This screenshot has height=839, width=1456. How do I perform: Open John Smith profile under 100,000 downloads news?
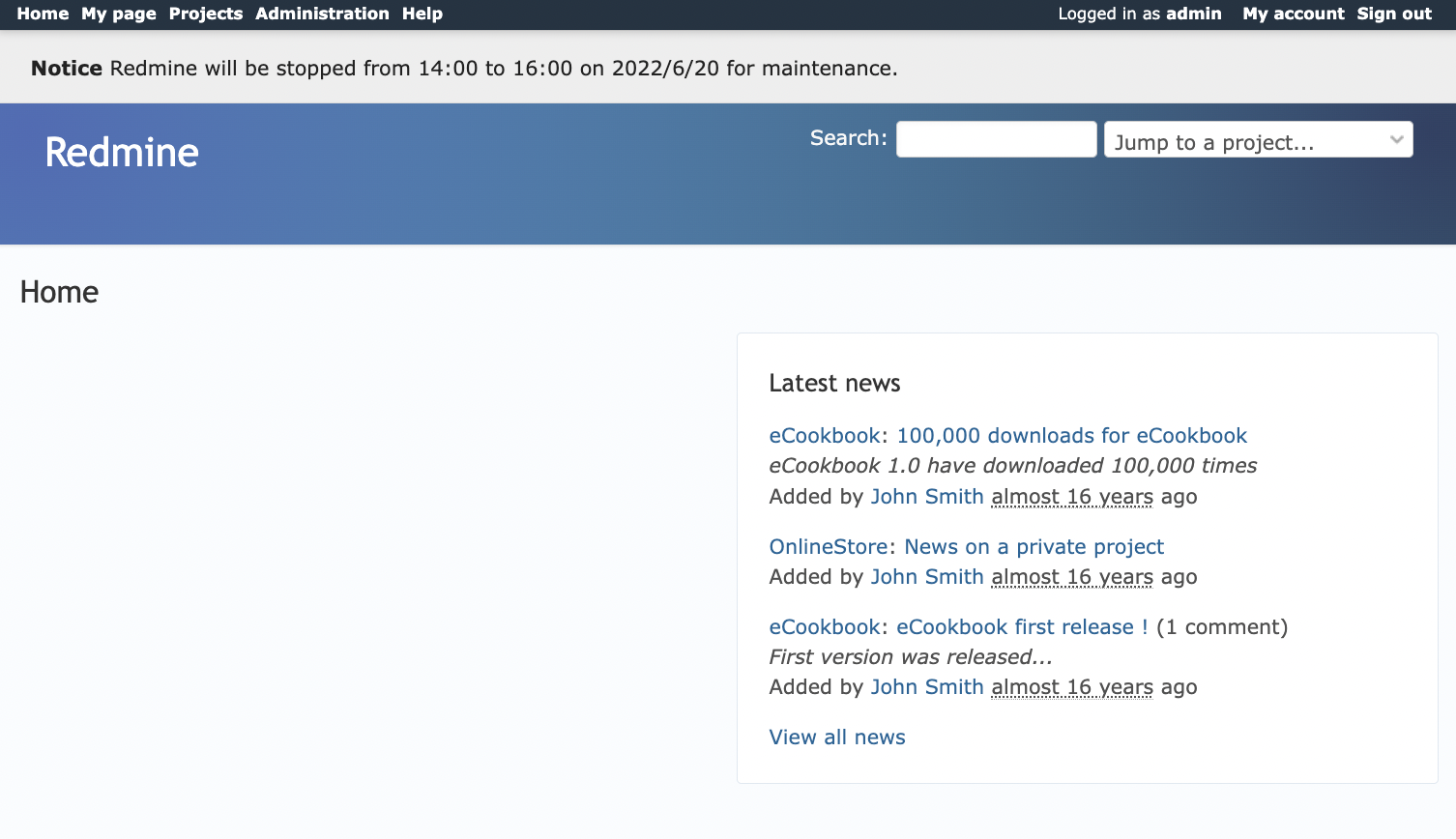927,497
